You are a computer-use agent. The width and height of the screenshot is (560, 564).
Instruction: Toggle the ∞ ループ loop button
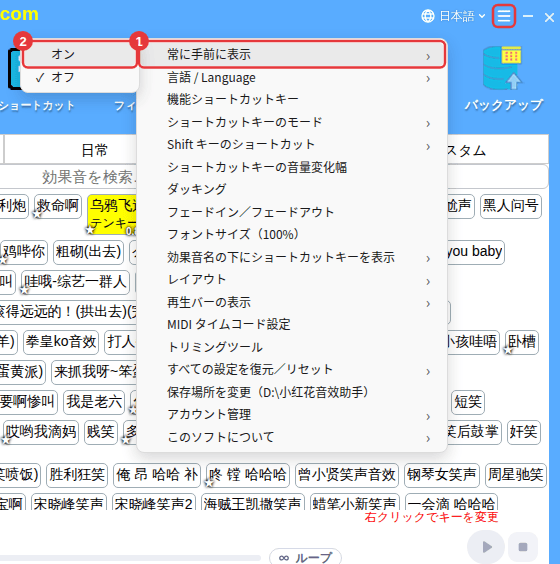(305, 557)
